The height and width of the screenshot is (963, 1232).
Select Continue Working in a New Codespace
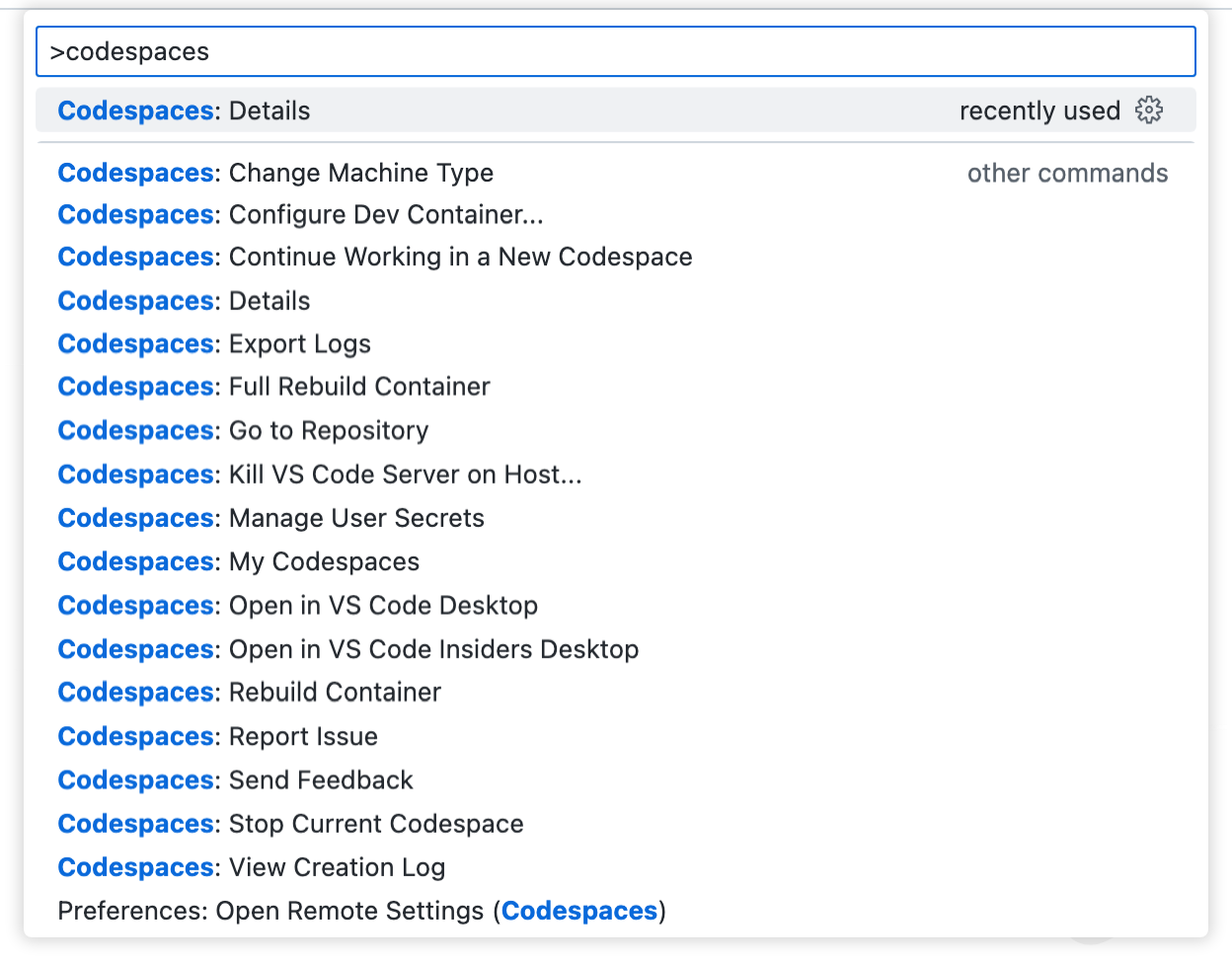click(375, 257)
